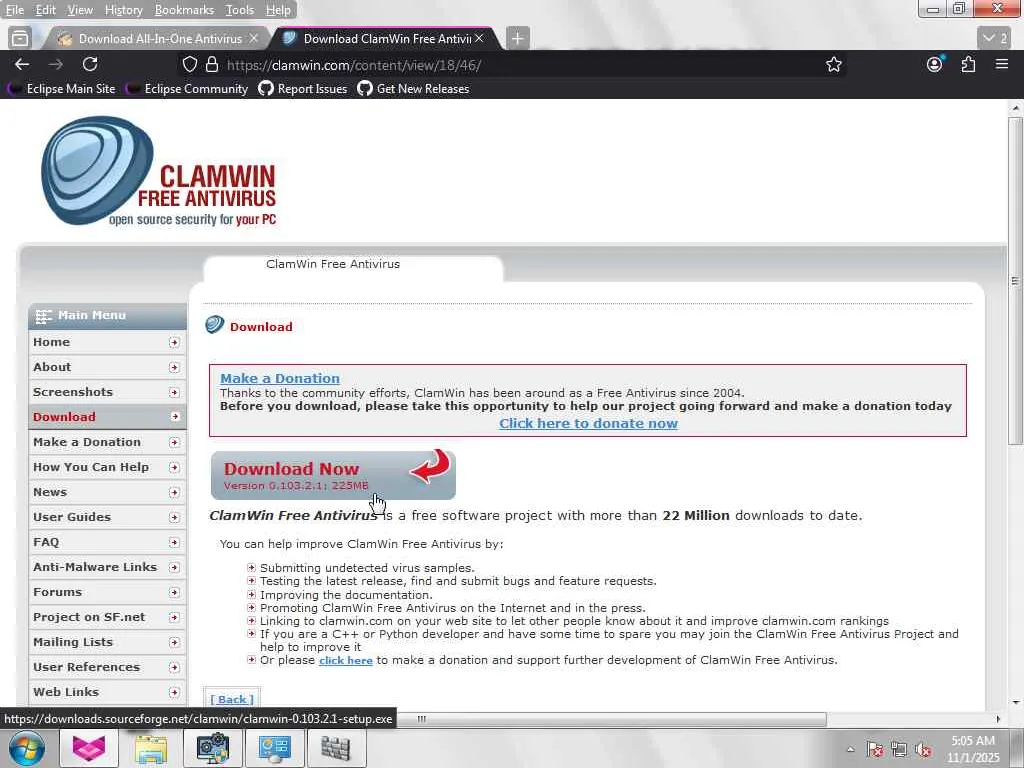Click the Back link
The width and height of the screenshot is (1024, 768).
click(232, 699)
